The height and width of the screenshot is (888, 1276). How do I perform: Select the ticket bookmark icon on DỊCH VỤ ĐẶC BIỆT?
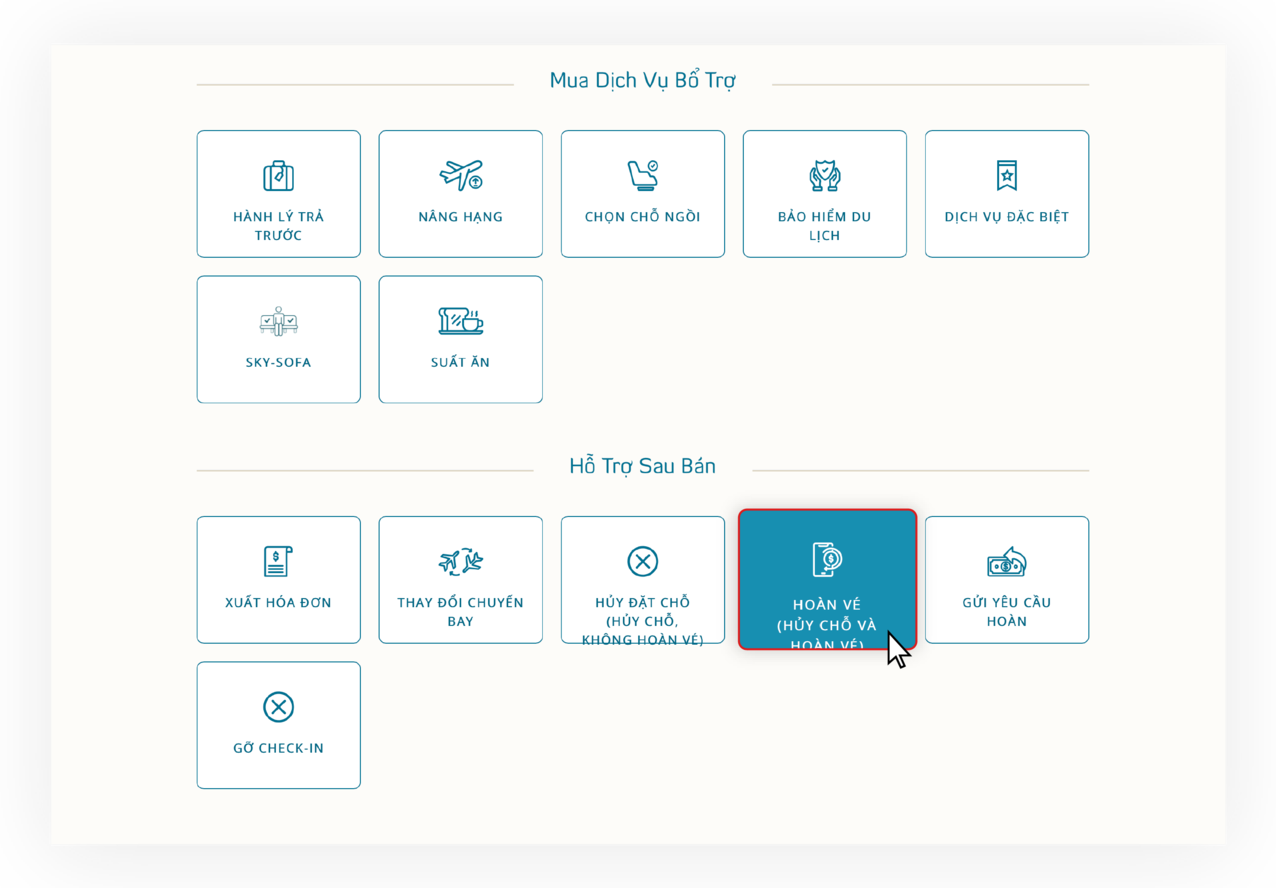click(1006, 173)
